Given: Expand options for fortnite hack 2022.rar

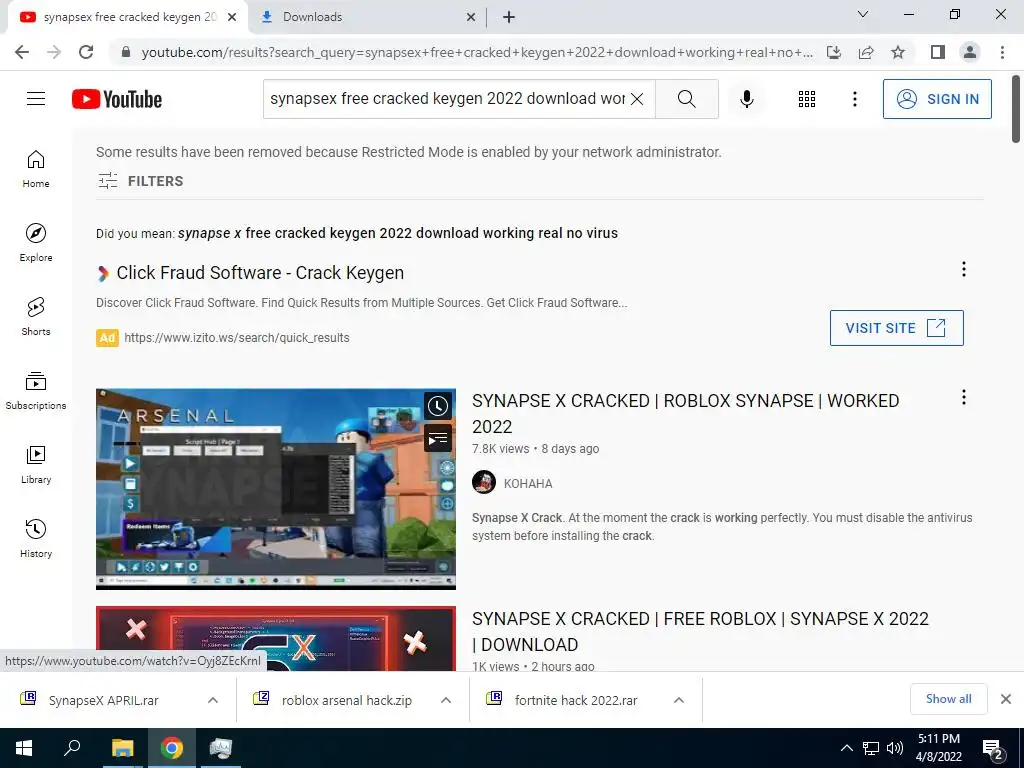Looking at the screenshot, I should (x=679, y=700).
